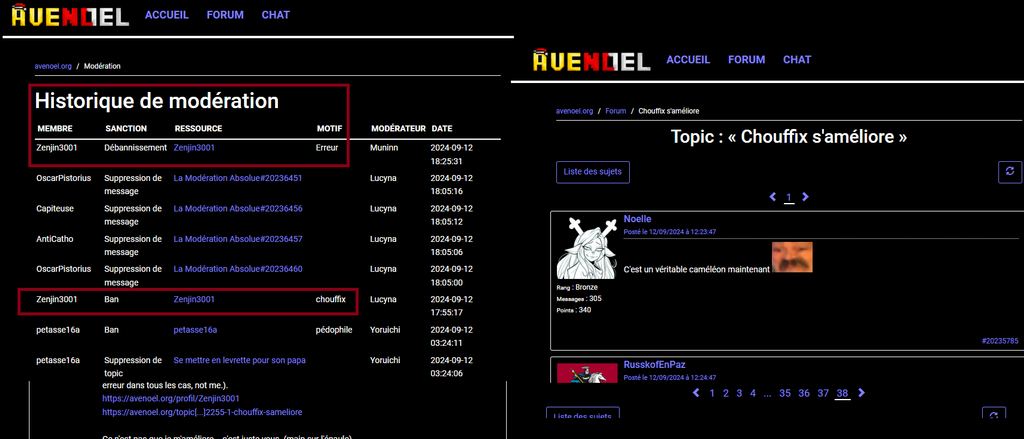
Task: Open Noelle's avatar image
Action: [585, 247]
